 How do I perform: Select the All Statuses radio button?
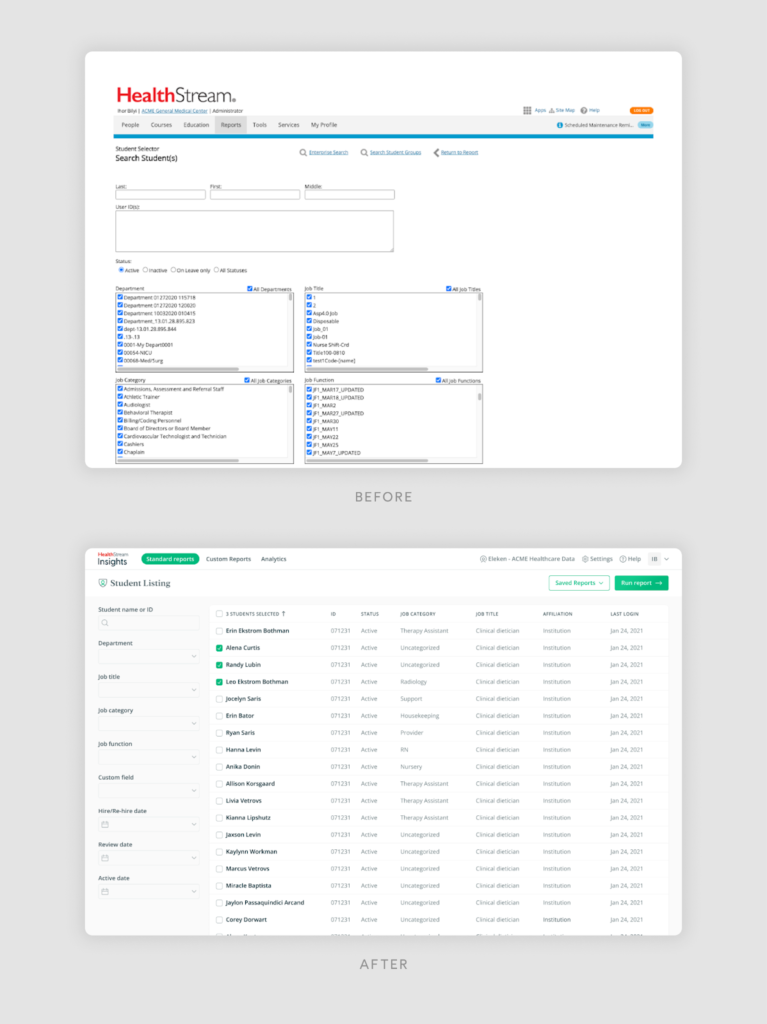click(x=216, y=270)
